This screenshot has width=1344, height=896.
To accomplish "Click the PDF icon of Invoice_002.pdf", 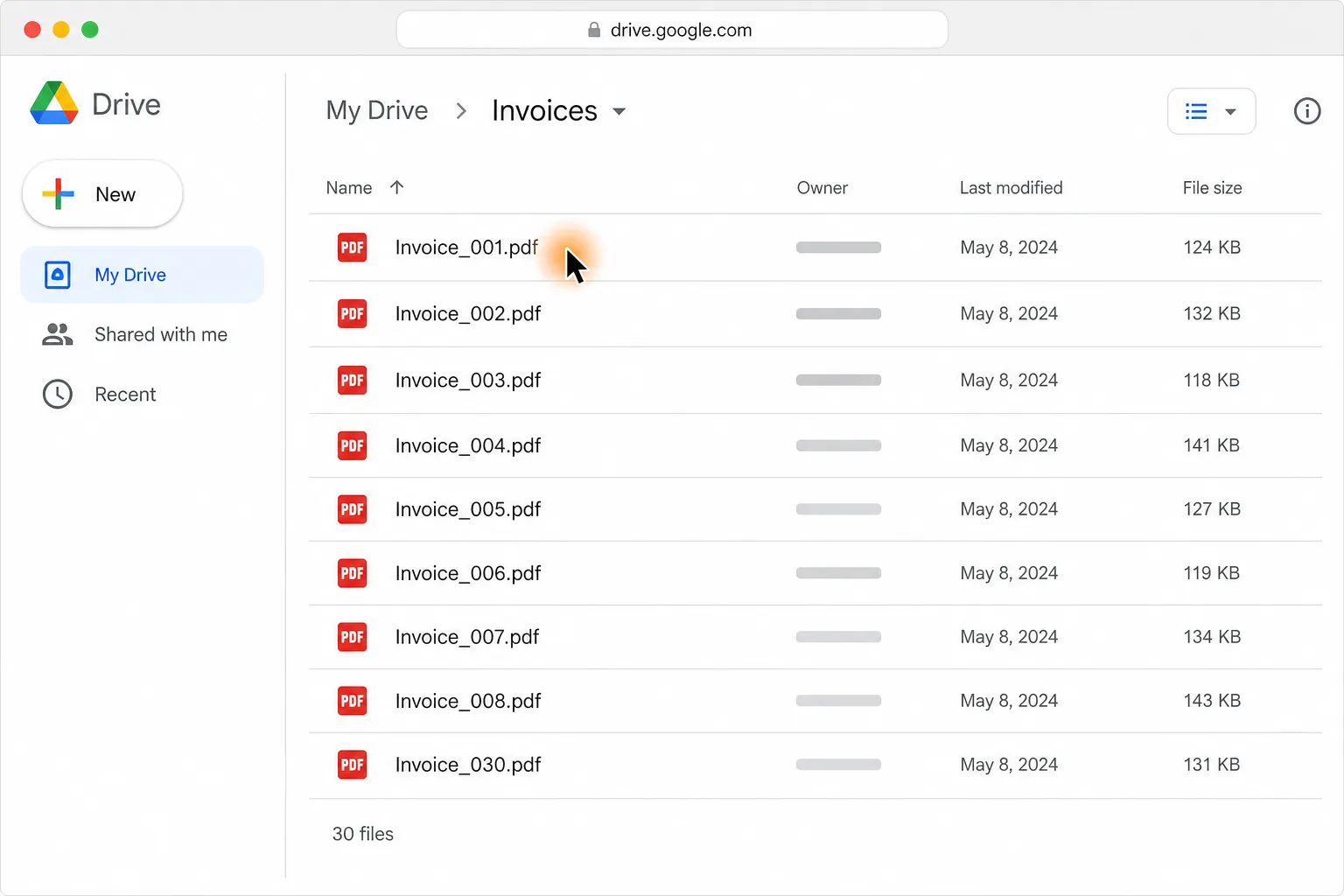I will pyautogui.click(x=353, y=313).
